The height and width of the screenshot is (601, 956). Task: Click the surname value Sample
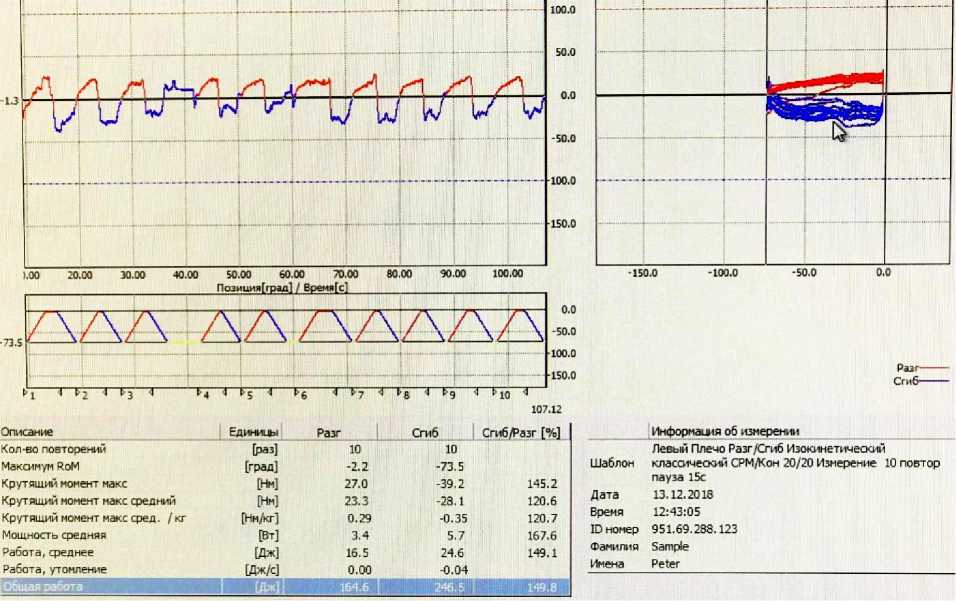click(x=669, y=547)
